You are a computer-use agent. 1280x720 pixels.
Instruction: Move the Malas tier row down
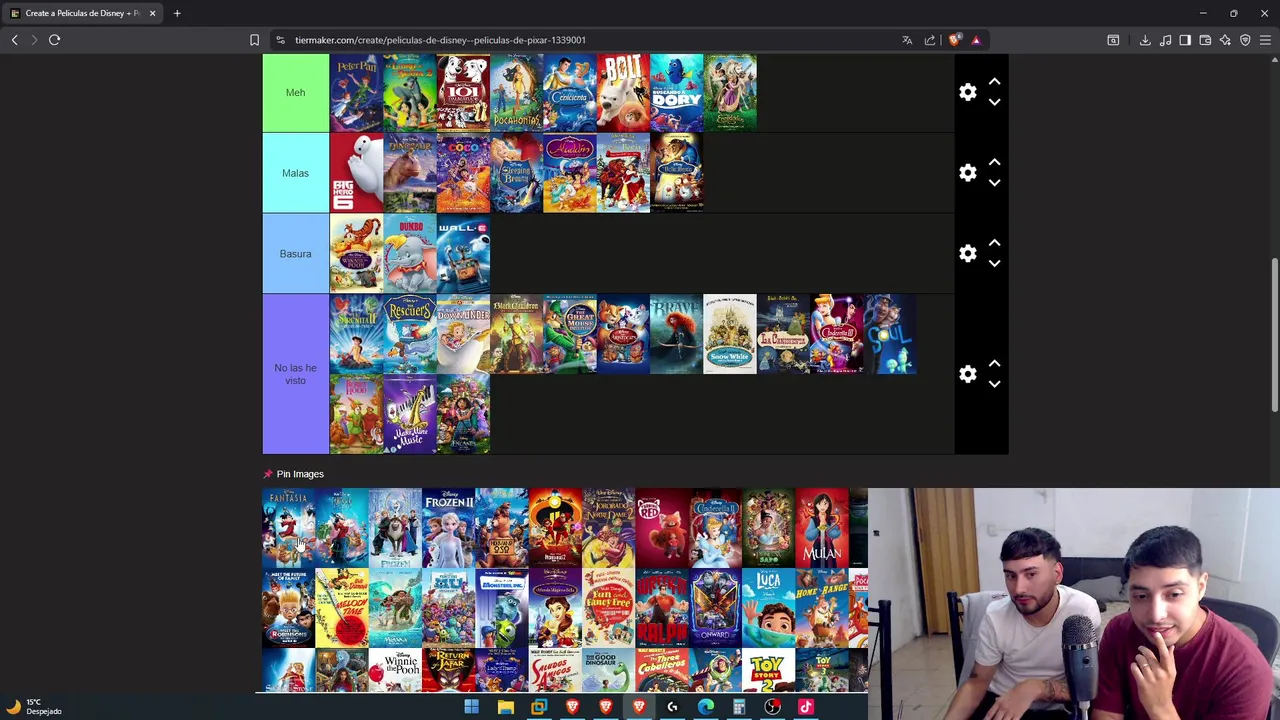click(x=994, y=183)
